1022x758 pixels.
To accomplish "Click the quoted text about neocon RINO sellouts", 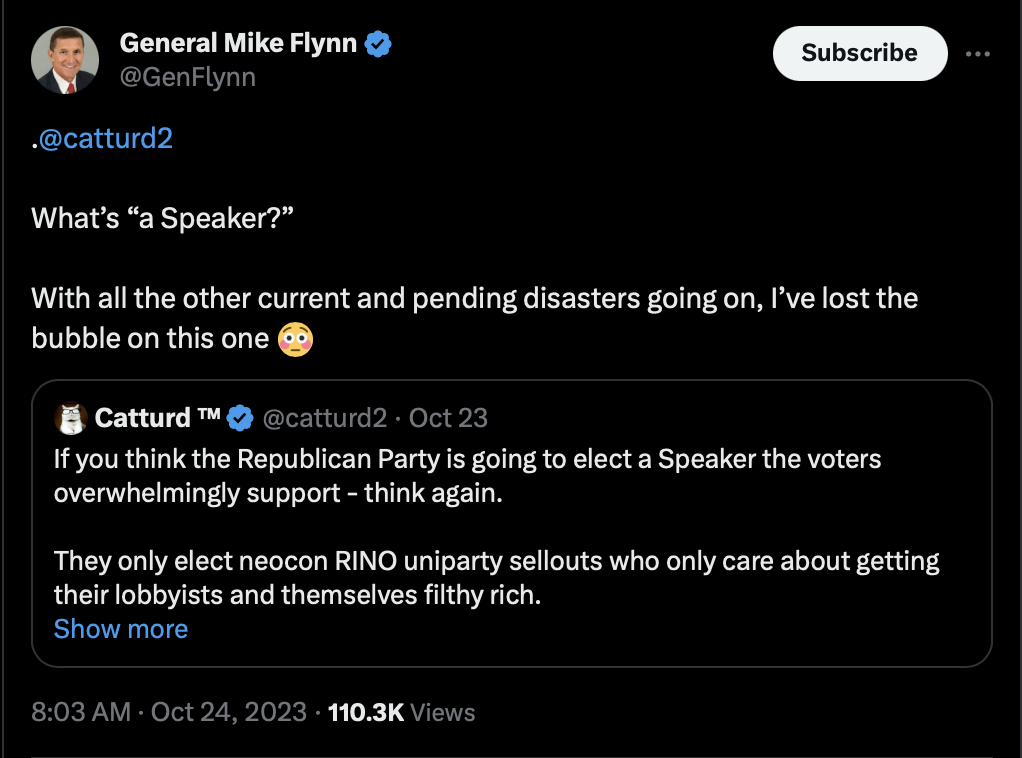I will [x=496, y=578].
